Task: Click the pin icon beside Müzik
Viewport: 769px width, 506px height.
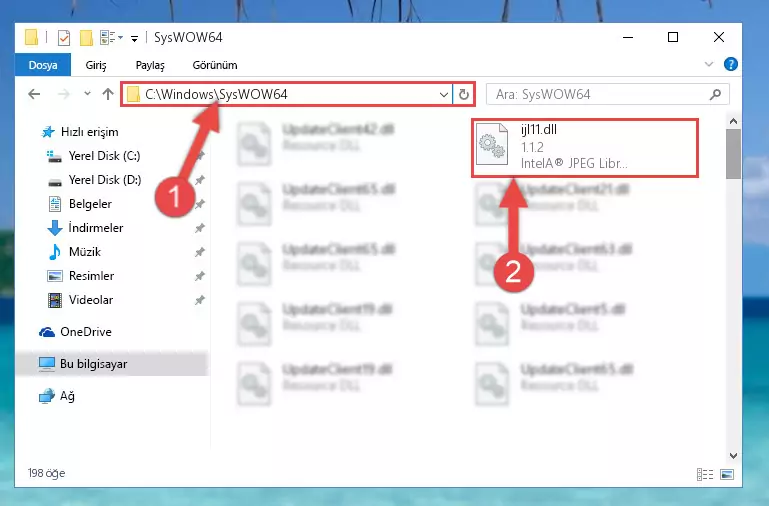Action: [x=200, y=252]
